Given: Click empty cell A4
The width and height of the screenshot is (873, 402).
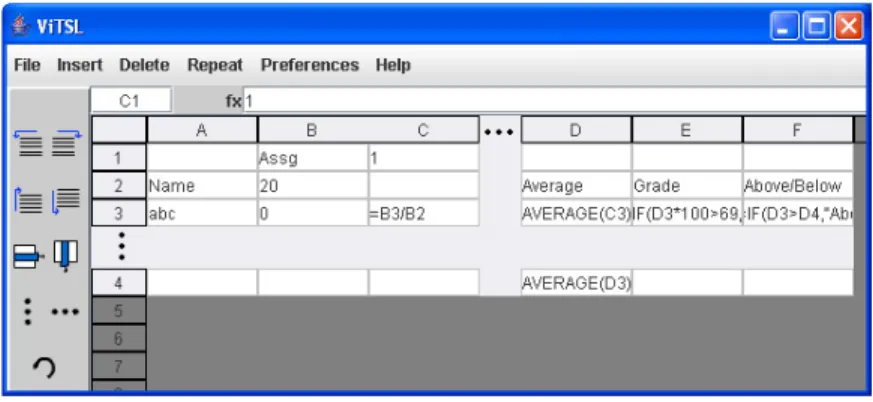Looking at the screenshot, I should pyautogui.click(x=202, y=282).
